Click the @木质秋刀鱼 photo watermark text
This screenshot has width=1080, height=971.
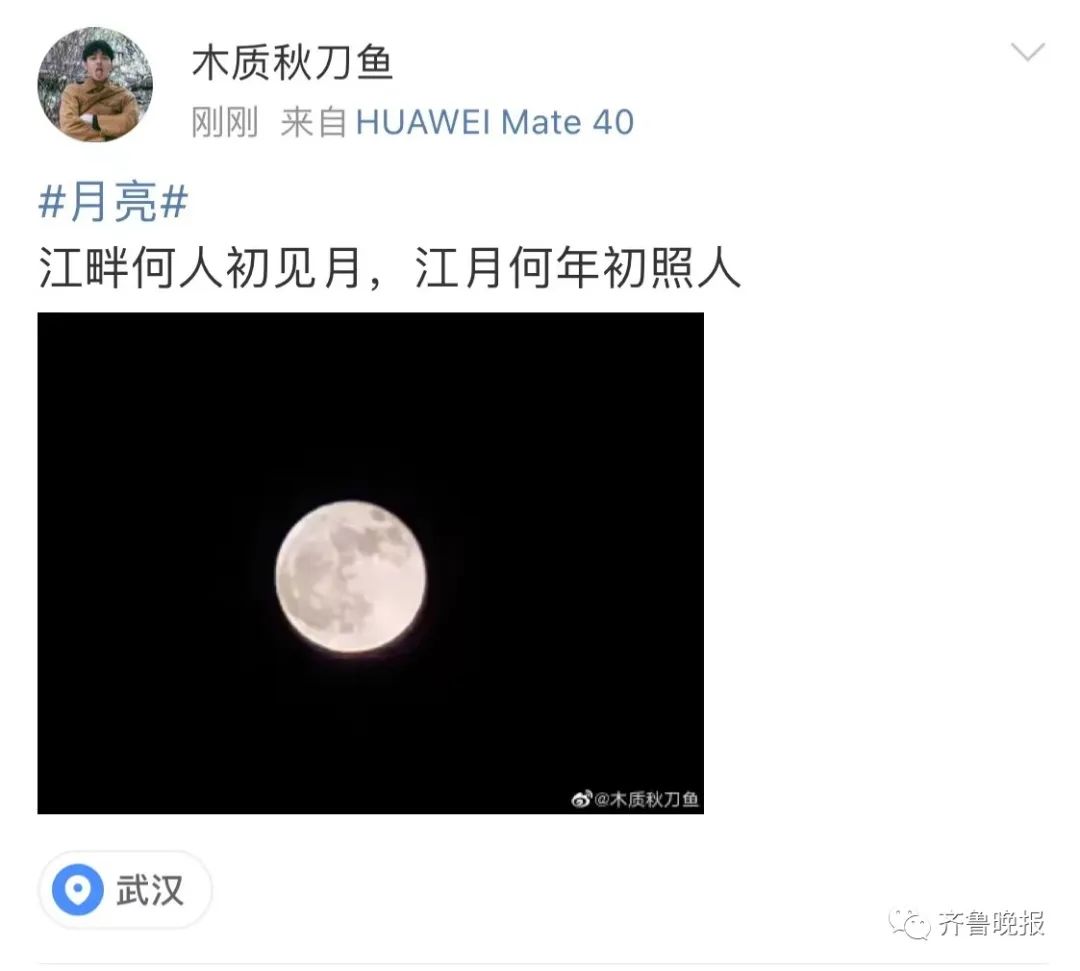pos(646,799)
